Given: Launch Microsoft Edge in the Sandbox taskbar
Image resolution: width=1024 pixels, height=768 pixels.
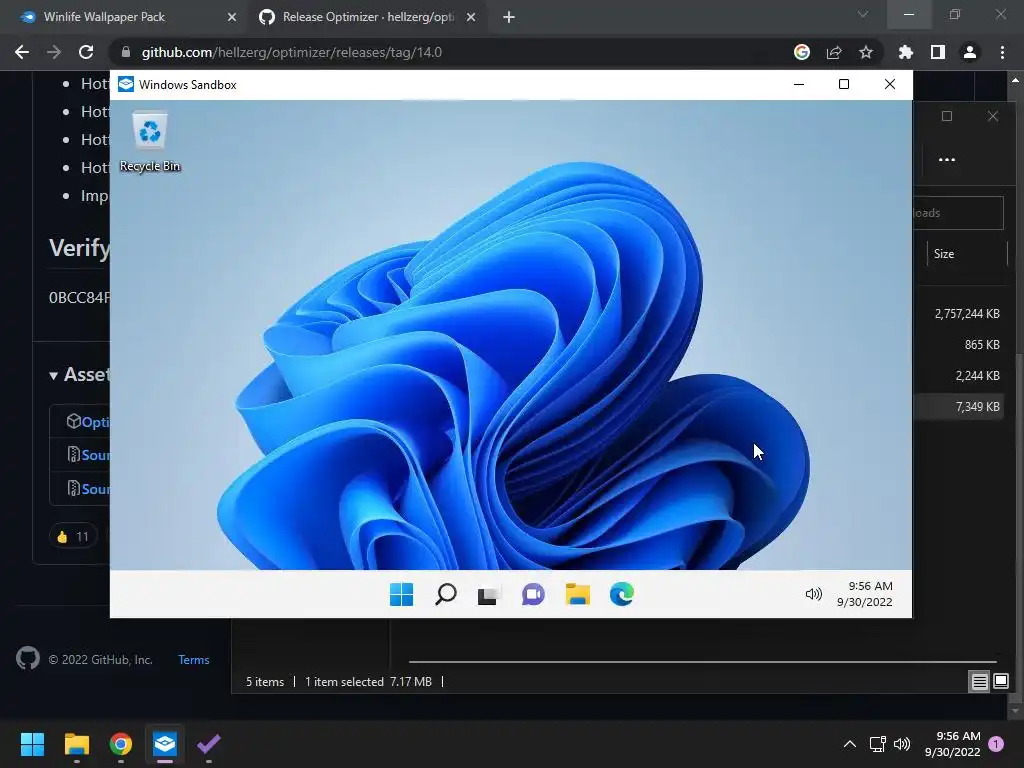Looking at the screenshot, I should (622, 594).
